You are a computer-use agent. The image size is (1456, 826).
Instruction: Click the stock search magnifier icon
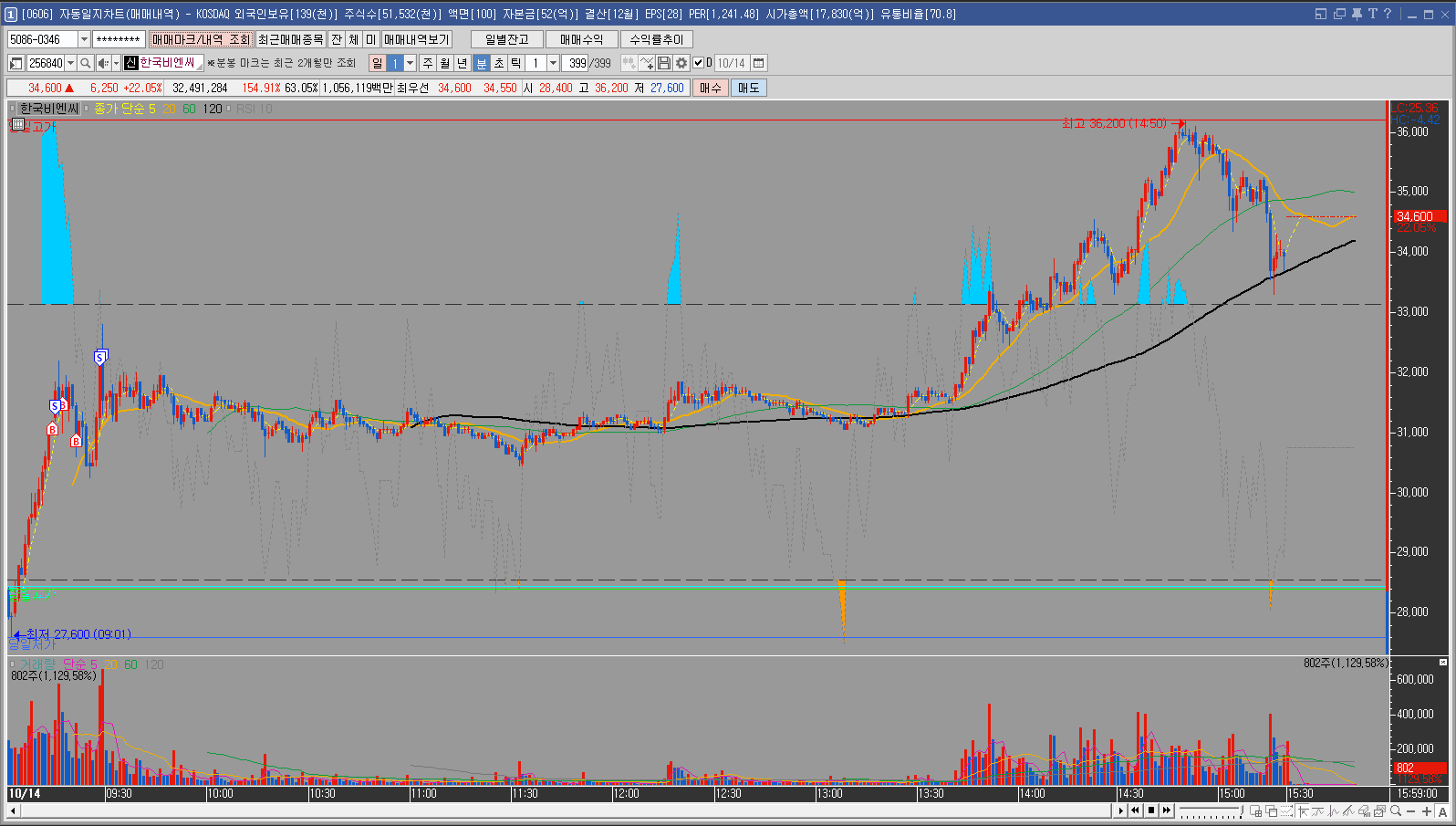point(85,63)
